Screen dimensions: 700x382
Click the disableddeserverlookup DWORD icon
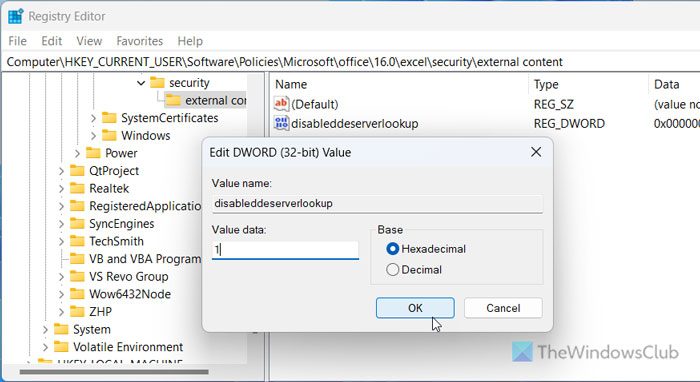[281, 123]
